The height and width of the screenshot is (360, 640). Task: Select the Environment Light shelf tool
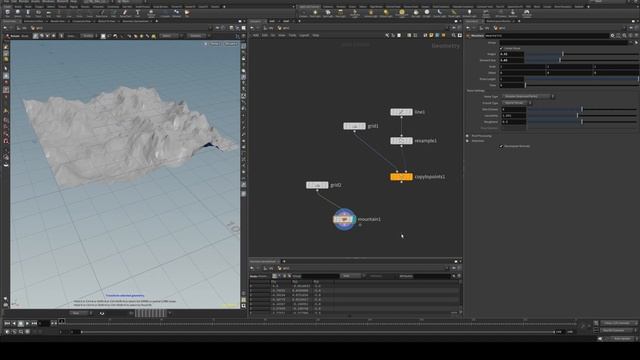[x=402, y=13]
